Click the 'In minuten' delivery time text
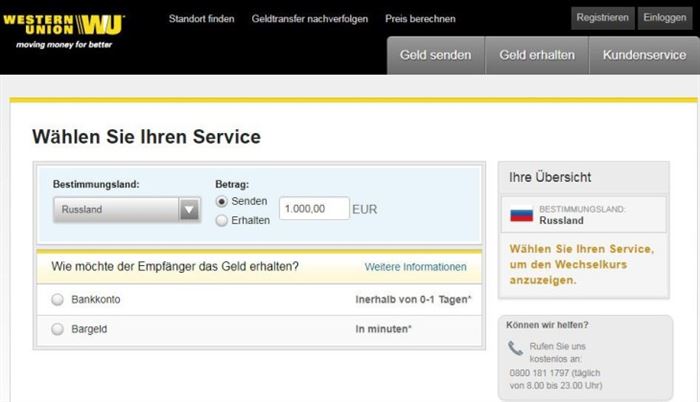This screenshot has height=402, width=700. (383, 329)
